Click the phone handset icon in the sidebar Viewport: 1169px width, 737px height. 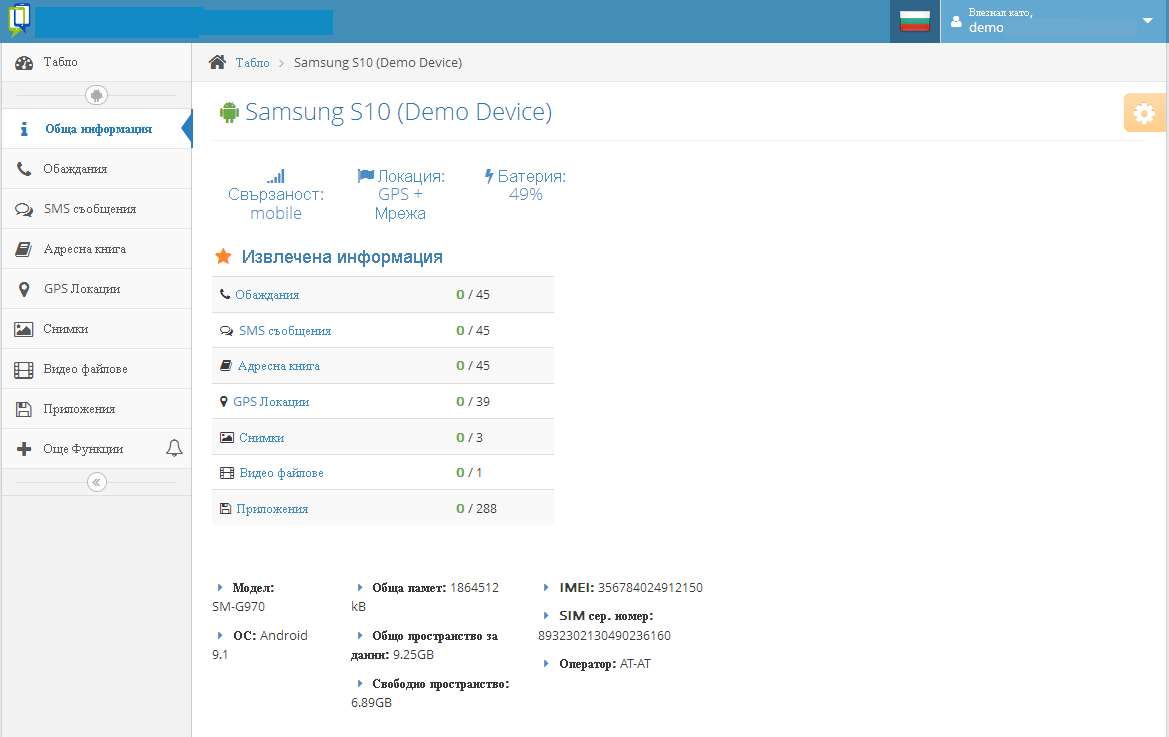tap(24, 169)
